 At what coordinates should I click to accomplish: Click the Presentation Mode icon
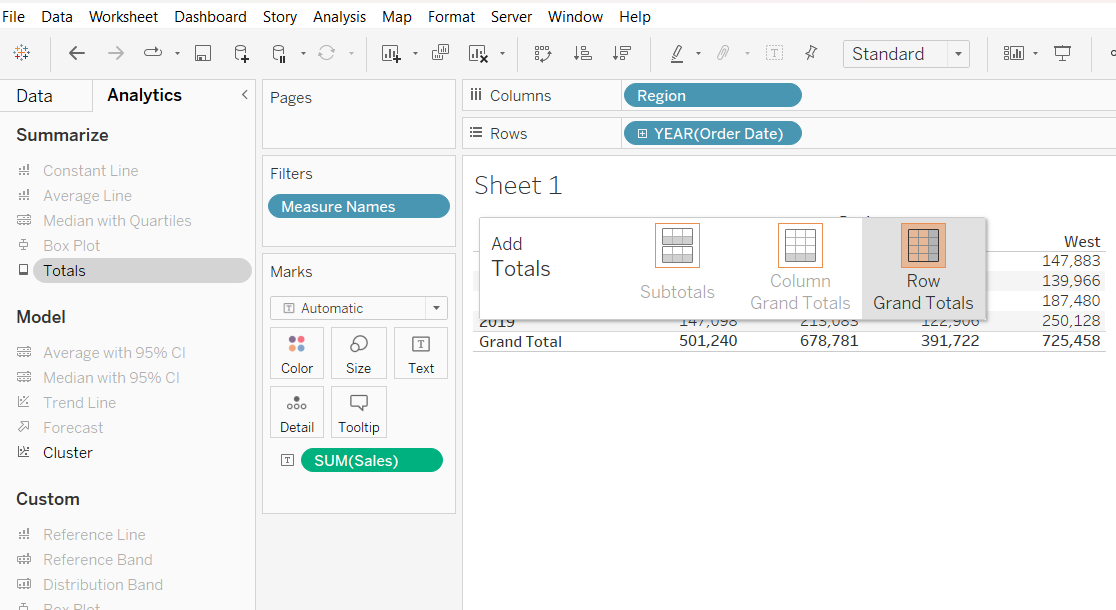click(x=1063, y=54)
